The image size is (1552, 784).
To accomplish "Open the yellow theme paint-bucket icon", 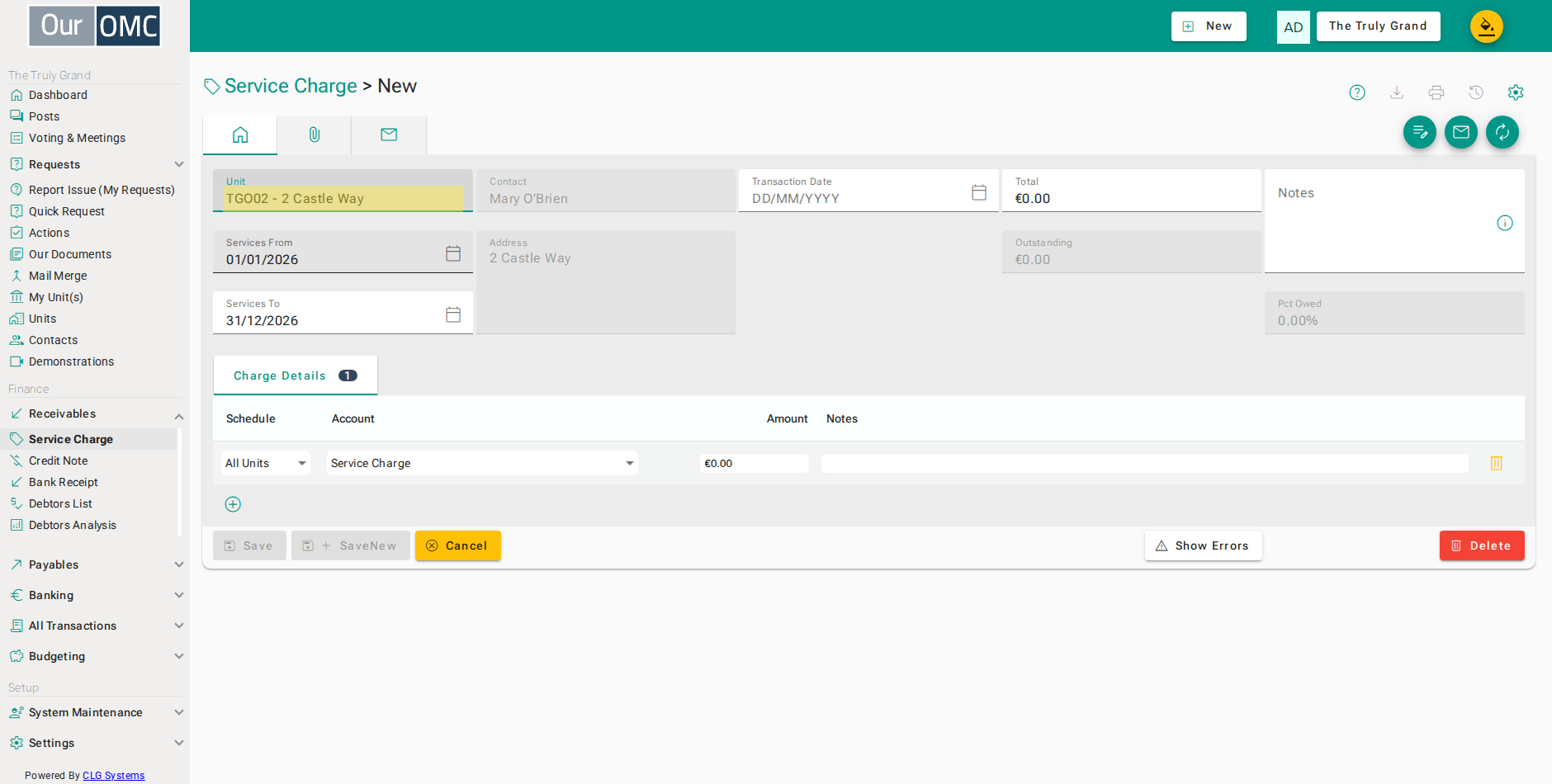I will tap(1487, 26).
